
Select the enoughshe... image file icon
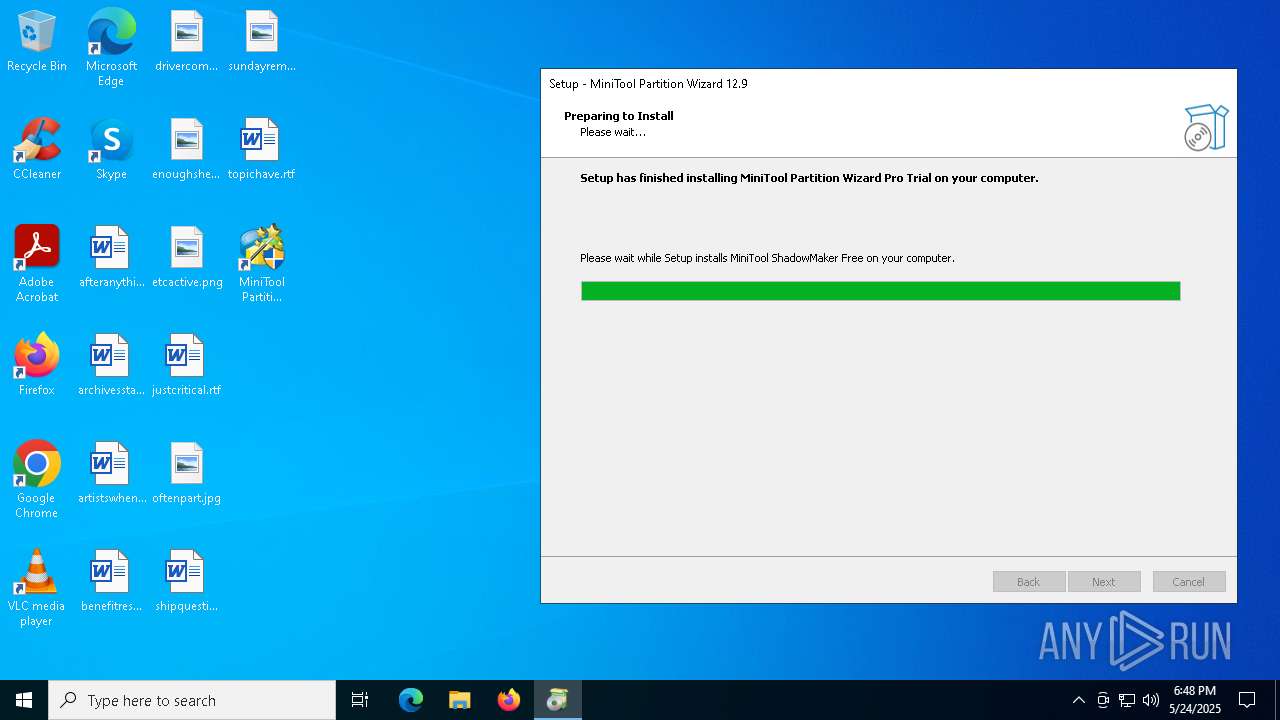[186, 150]
